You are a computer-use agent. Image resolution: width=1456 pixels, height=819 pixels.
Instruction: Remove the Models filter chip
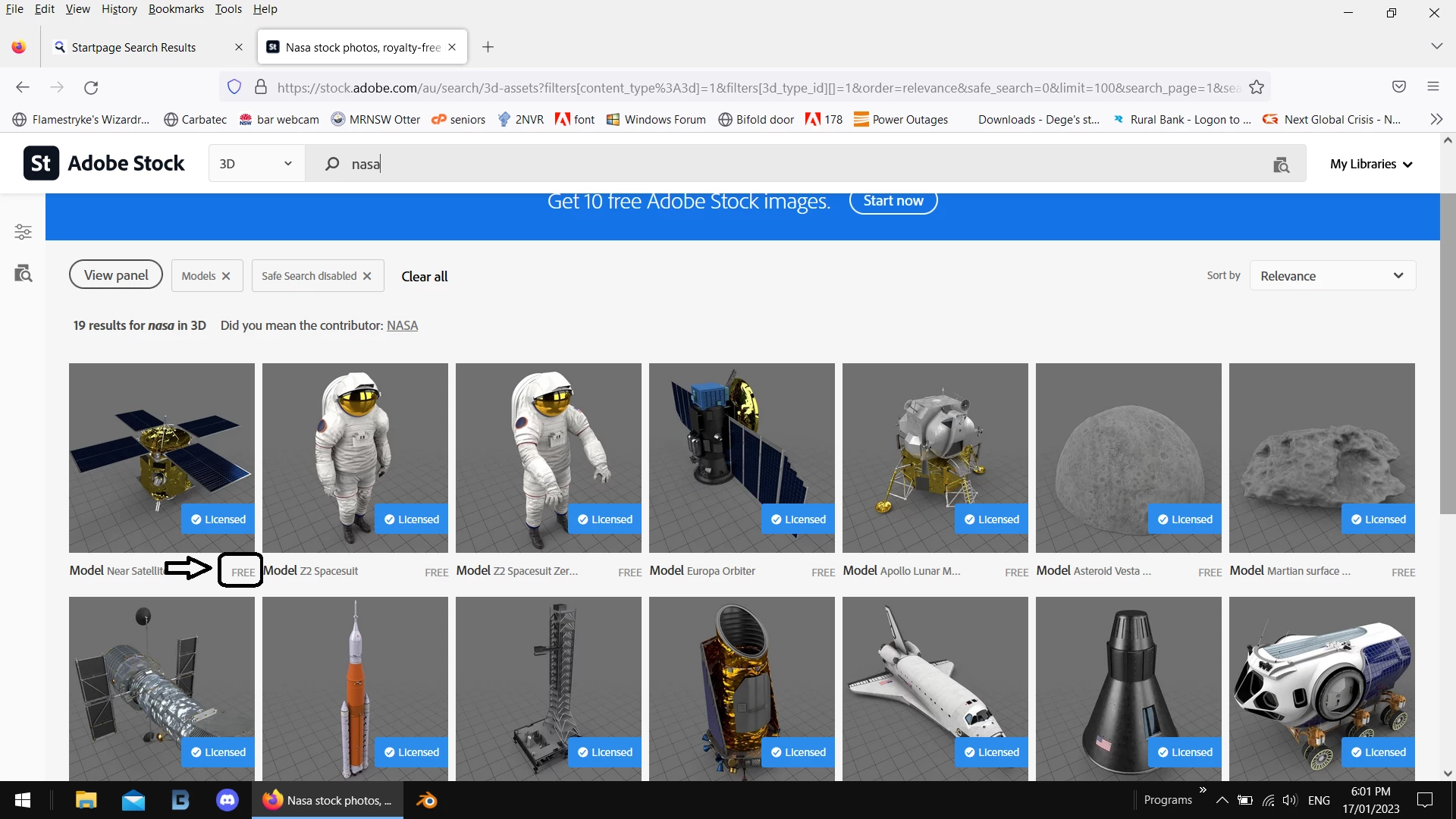click(x=226, y=276)
